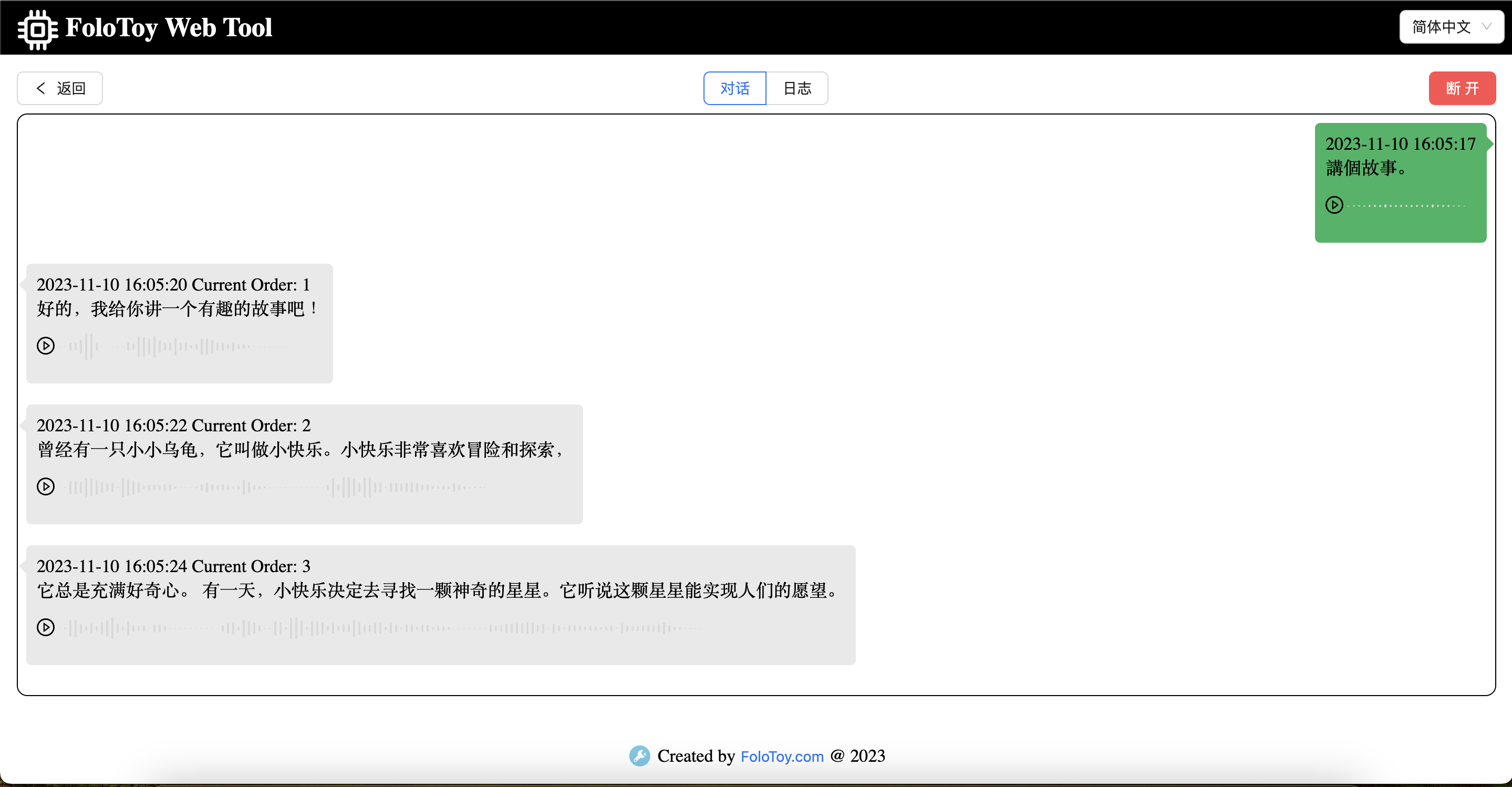Play audio for Current Order 3 reply
The width and height of the screenshot is (1512, 787).
[46, 627]
